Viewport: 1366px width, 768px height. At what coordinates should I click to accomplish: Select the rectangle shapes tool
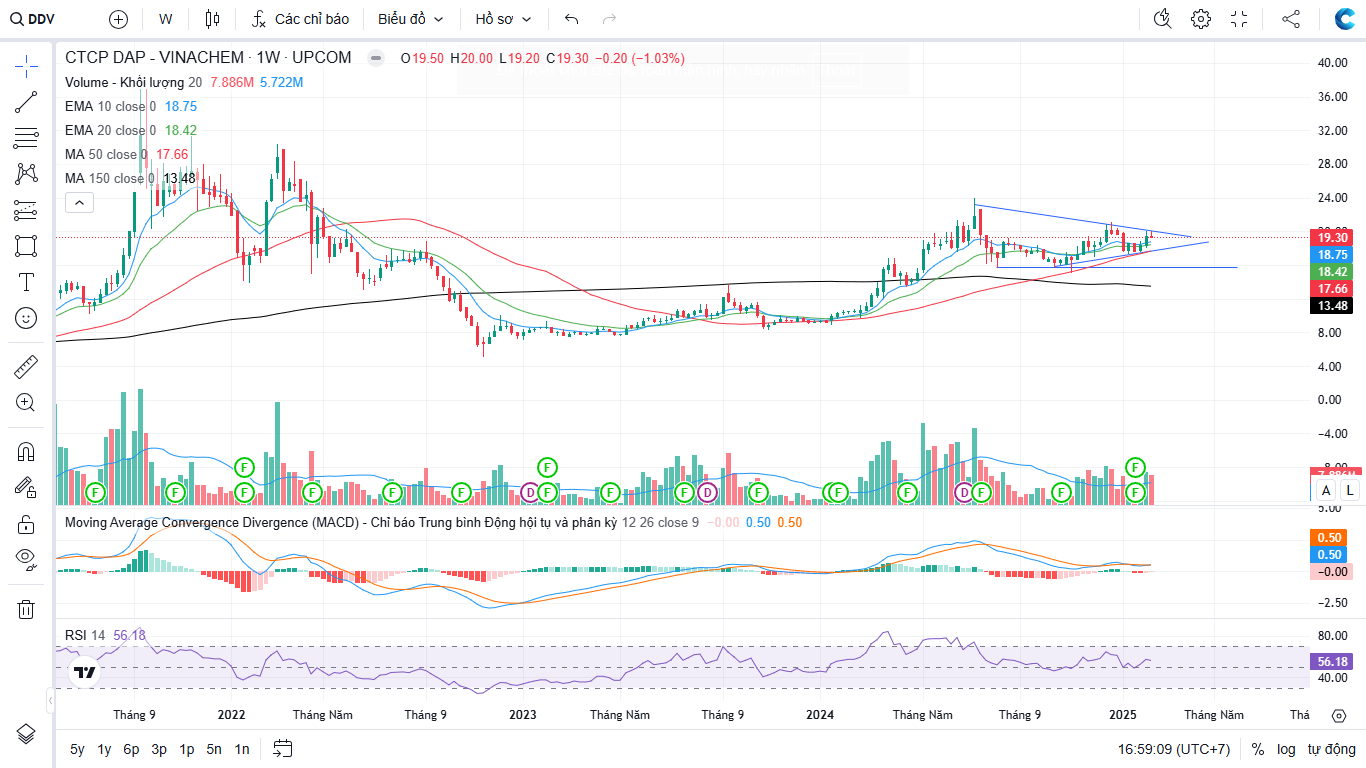(26, 246)
